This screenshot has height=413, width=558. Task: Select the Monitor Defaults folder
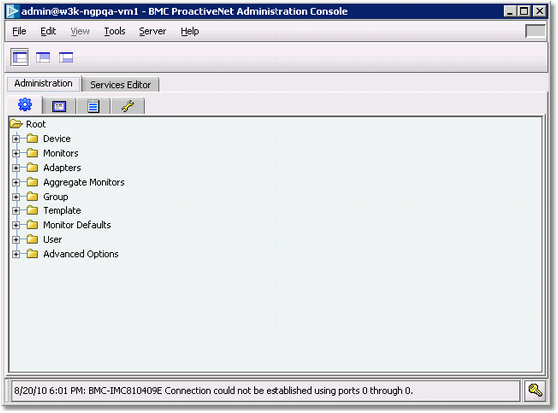[77, 225]
